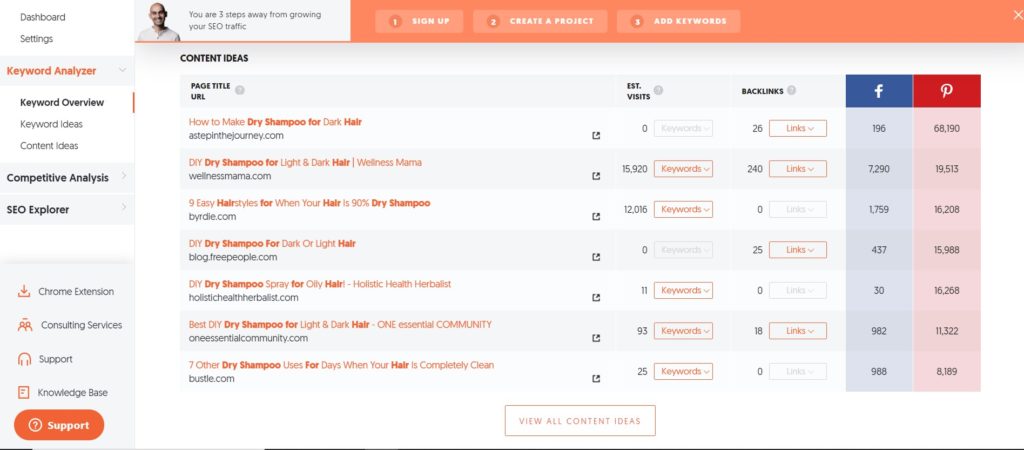Click the Pinterest column header icon
The width and height of the screenshot is (1024, 450).
point(946,91)
